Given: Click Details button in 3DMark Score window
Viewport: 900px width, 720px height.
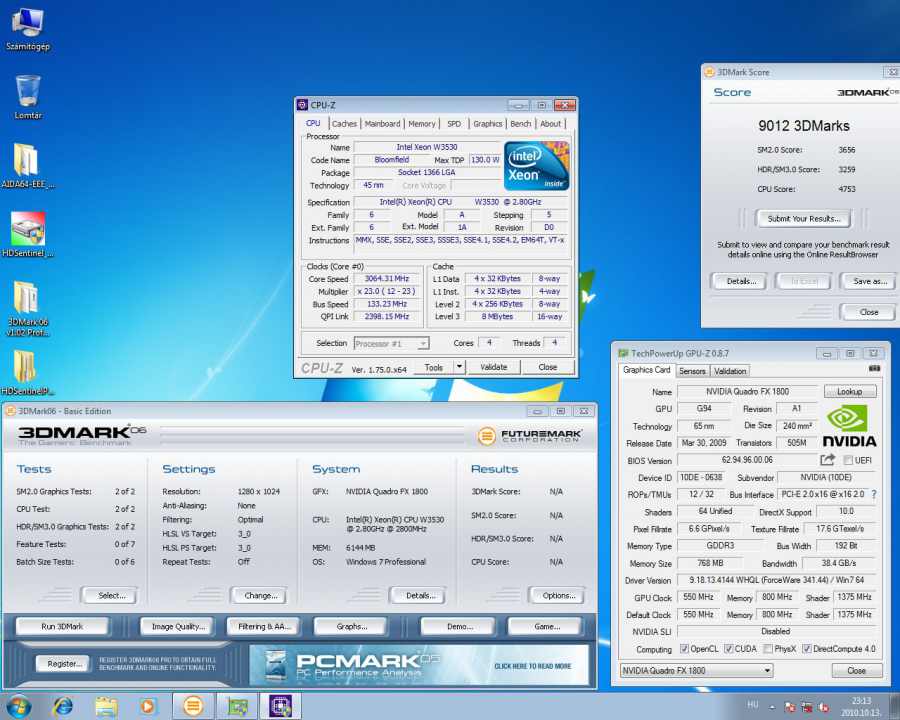Looking at the screenshot, I should click(x=741, y=281).
